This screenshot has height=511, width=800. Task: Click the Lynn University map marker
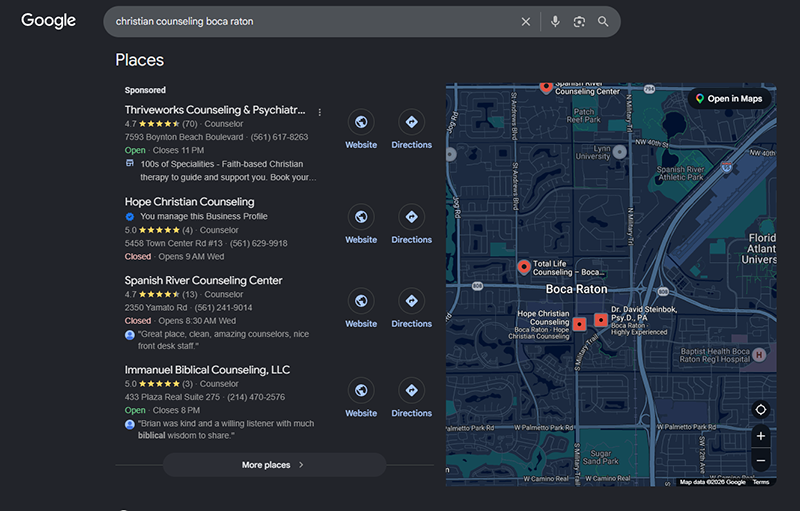[x=619, y=152]
